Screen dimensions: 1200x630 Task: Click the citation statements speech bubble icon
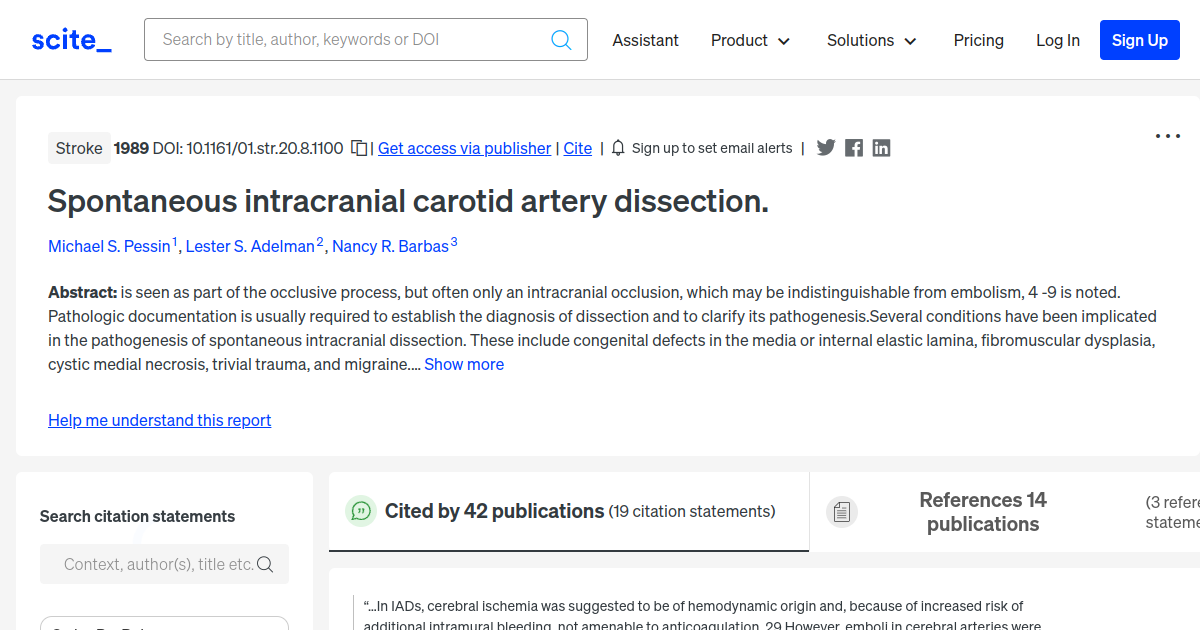(361, 511)
